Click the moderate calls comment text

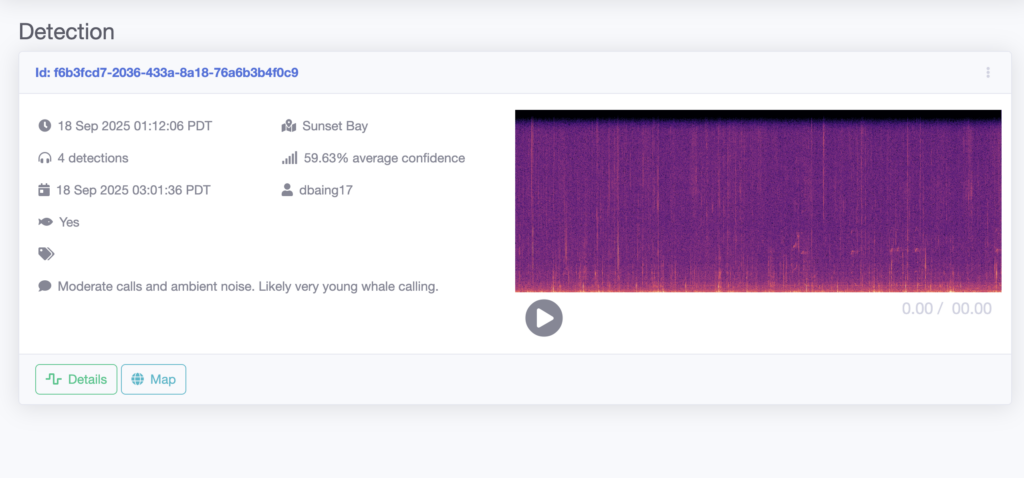[248, 286]
